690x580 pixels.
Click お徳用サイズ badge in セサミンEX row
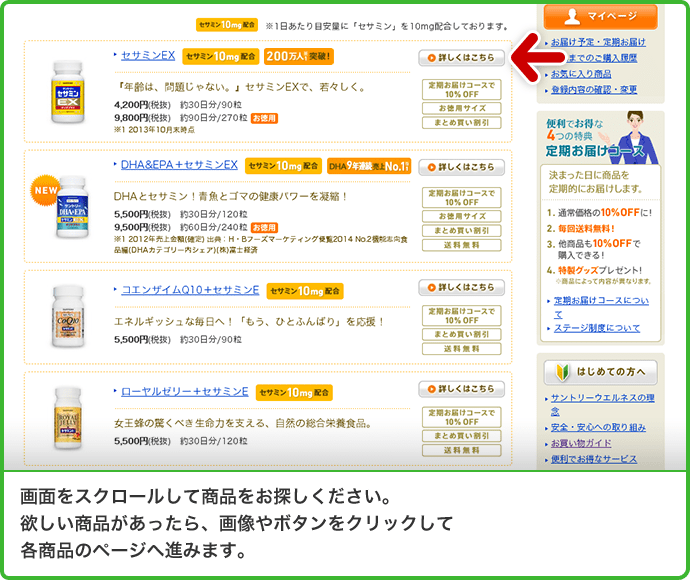tap(462, 108)
